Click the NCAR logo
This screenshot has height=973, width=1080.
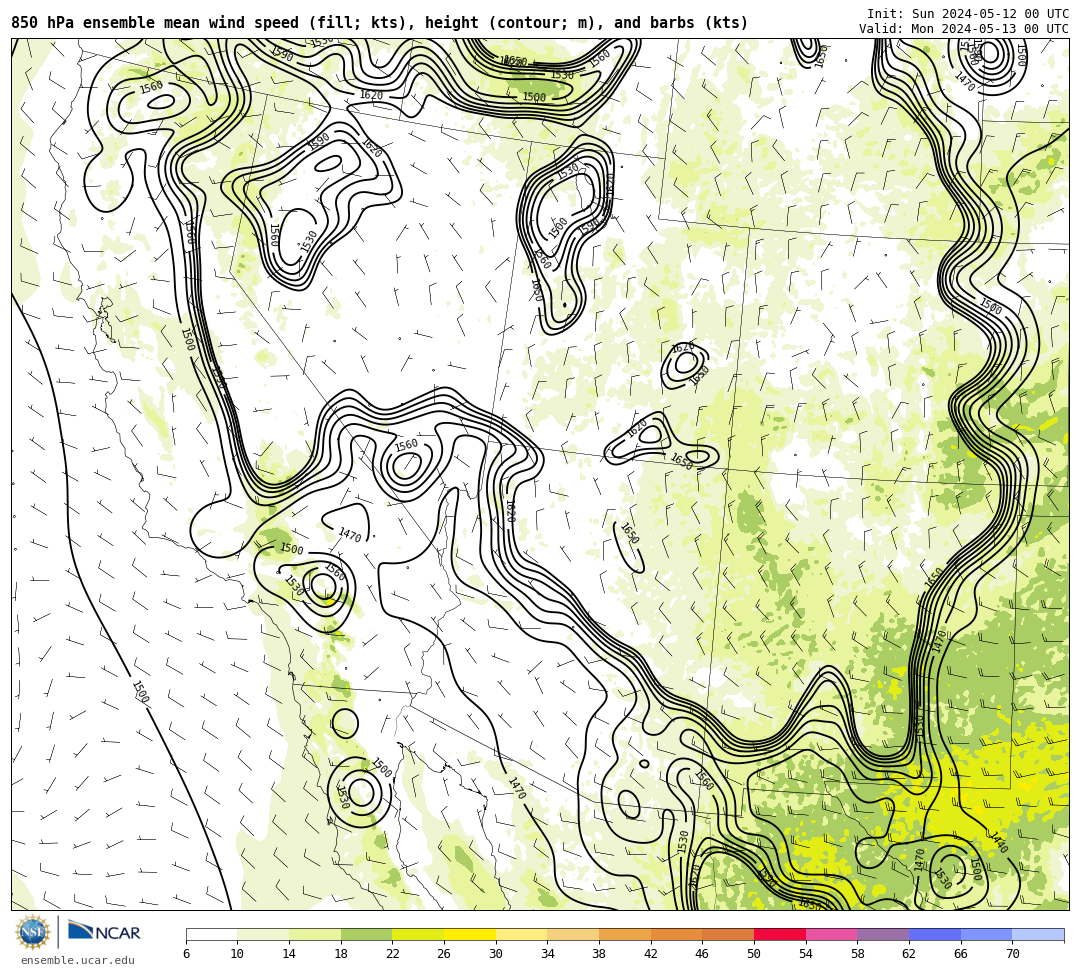coord(104,932)
